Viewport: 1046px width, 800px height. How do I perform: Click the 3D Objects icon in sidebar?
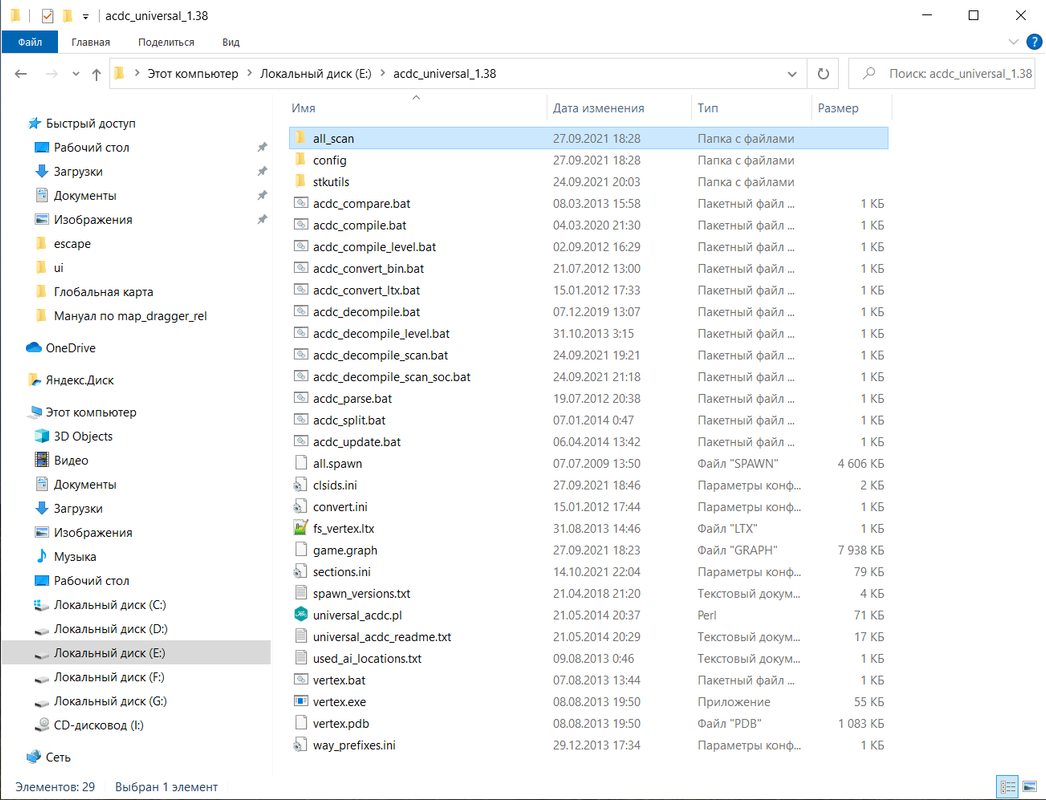42,436
